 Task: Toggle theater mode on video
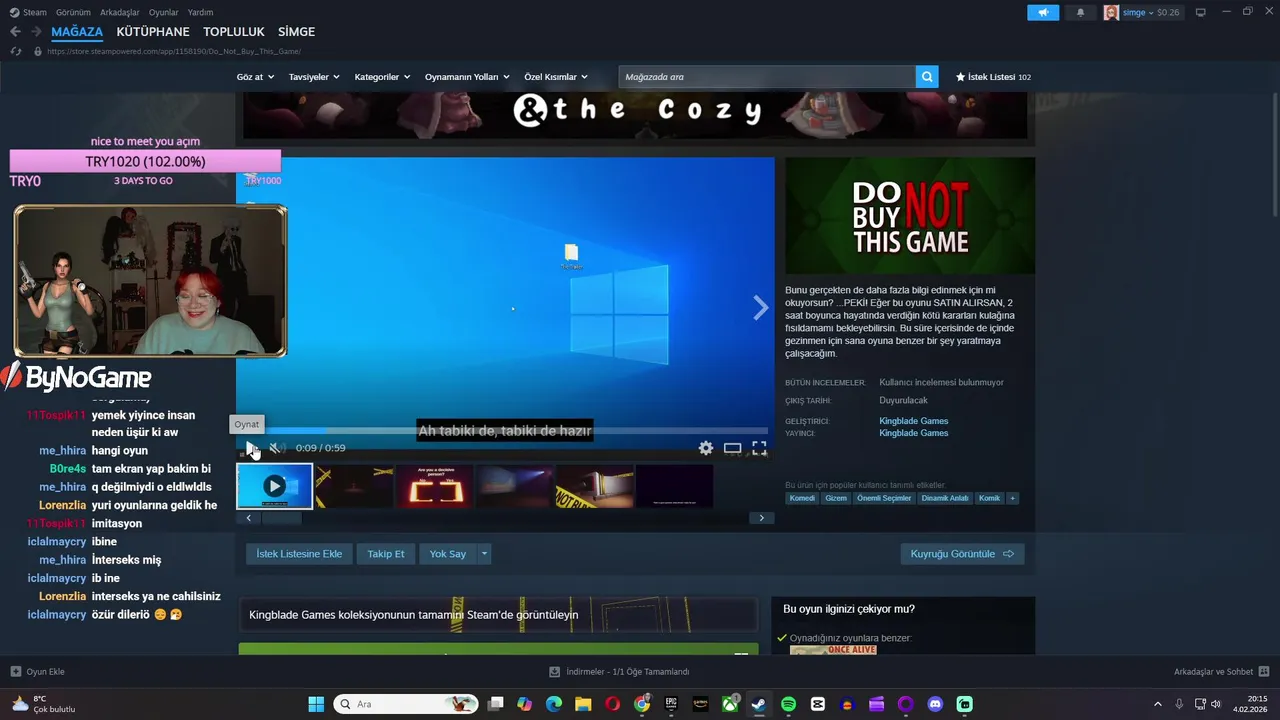point(732,448)
